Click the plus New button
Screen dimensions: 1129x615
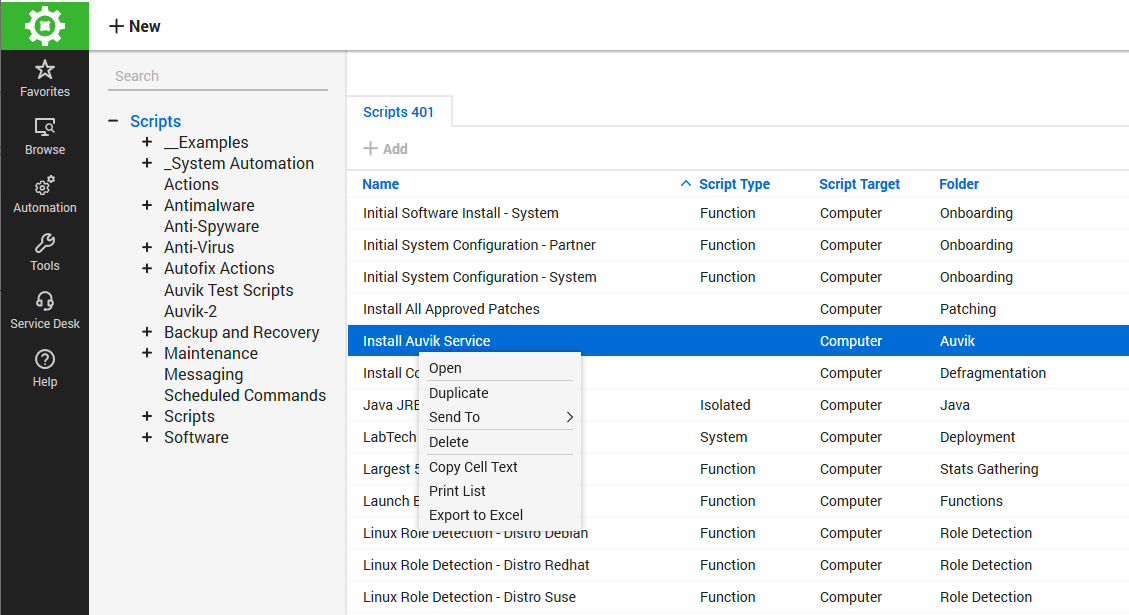pyautogui.click(x=135, y=26)
